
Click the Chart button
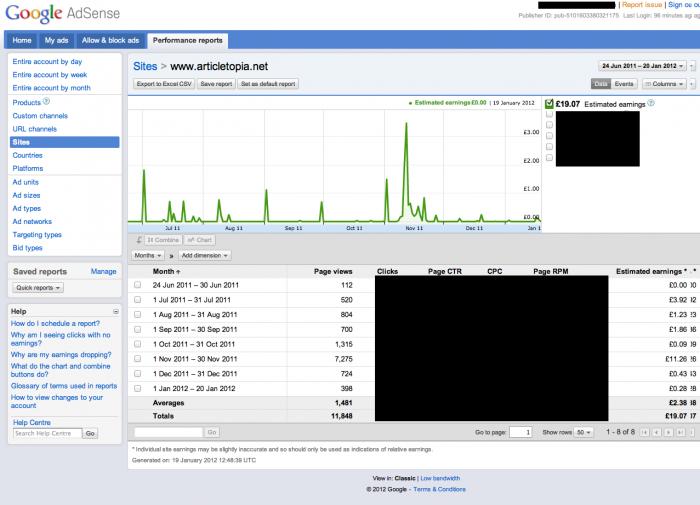pos(200,240)
